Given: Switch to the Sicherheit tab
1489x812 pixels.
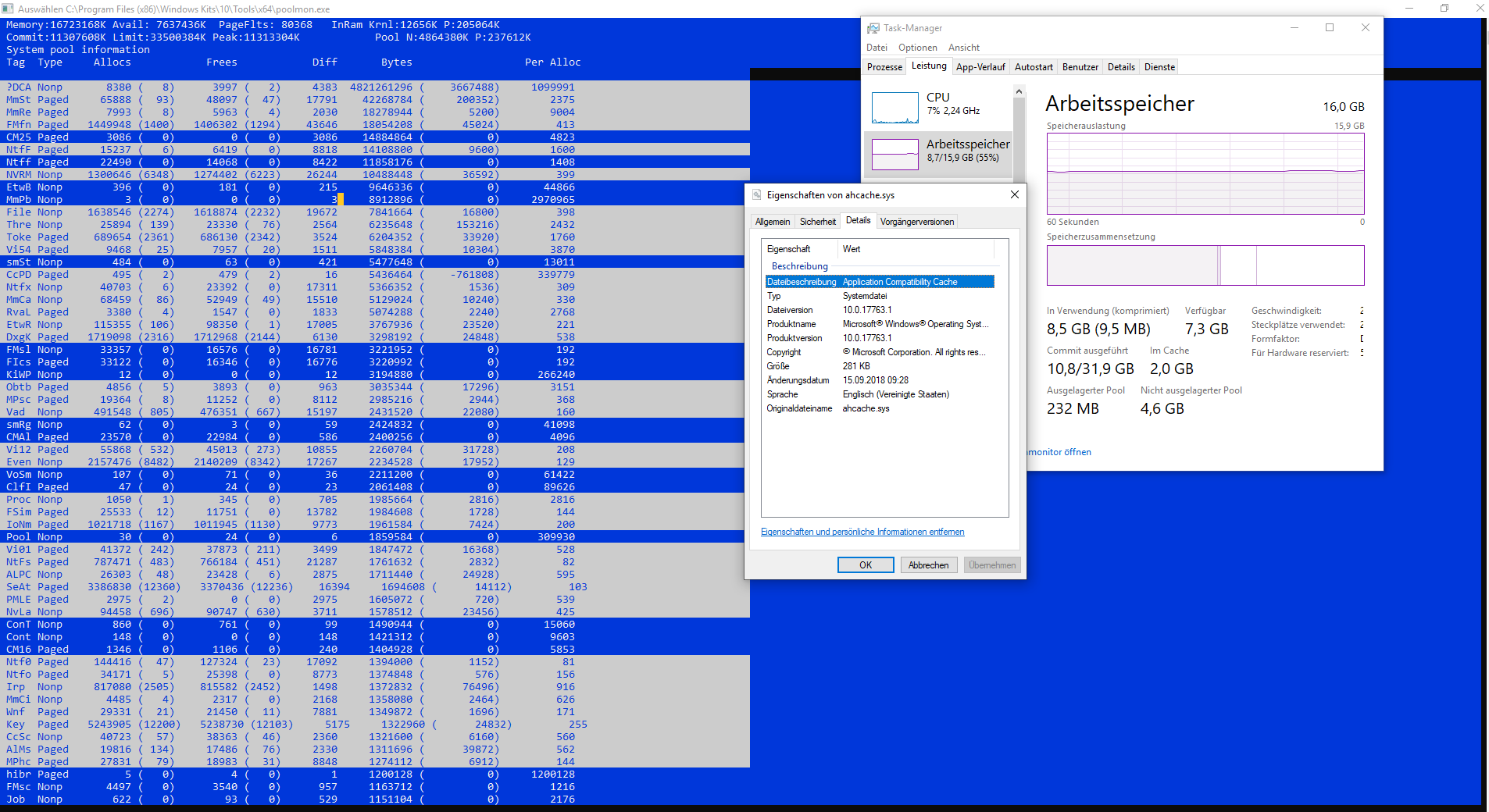Looking at the screenshot, I should [x=818, y=222].
